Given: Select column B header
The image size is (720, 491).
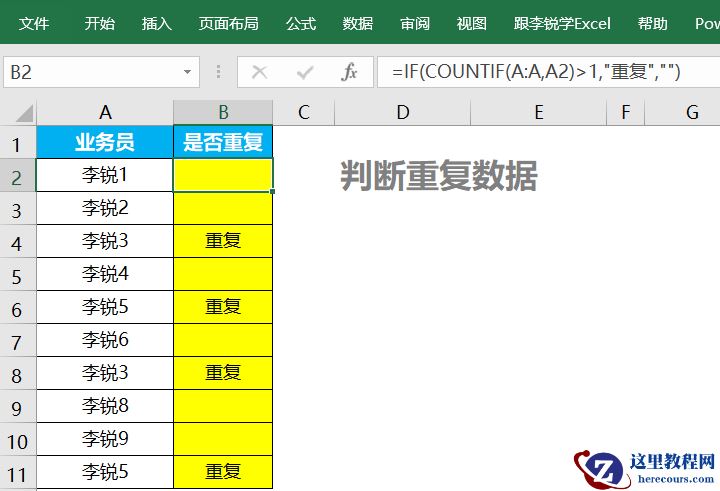Looking at the screenshot, I should pos(223,113).
